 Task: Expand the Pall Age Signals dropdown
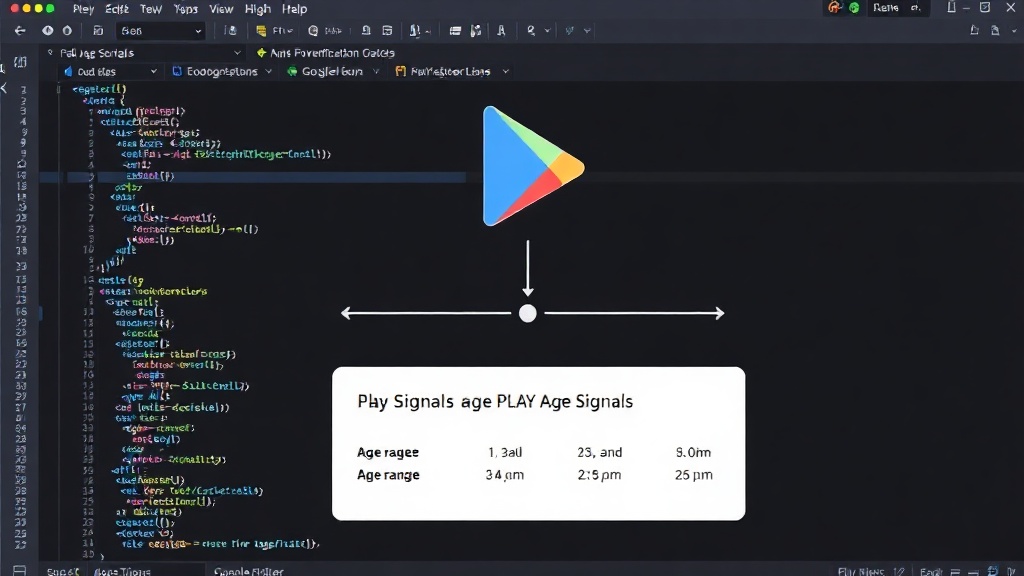pos(237,53)
